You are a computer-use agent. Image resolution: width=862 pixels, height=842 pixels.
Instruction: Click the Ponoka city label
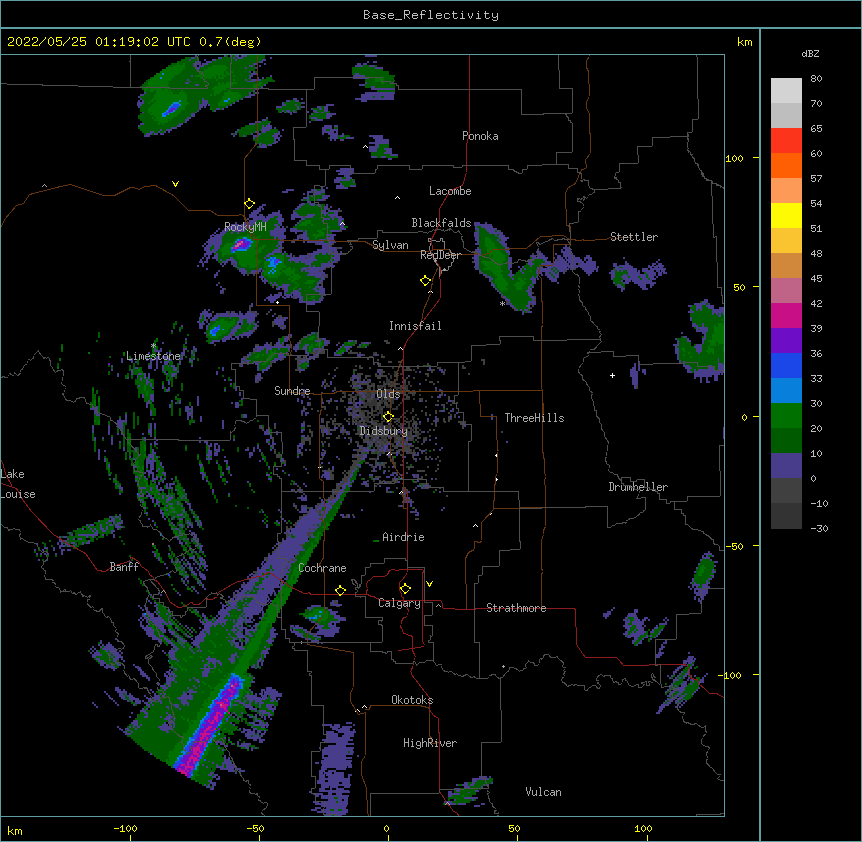480,136
